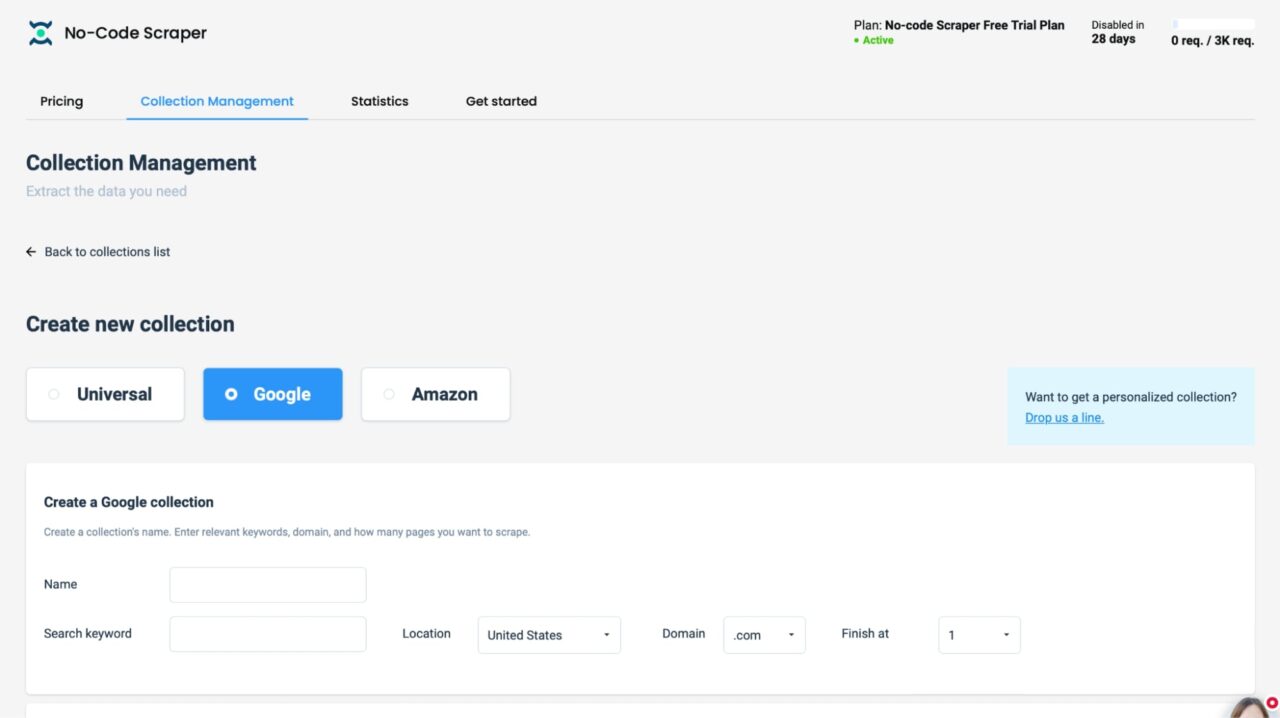Open the Finish at dropdown showing 1
The image size is (1280, 718).
(979, 635)
